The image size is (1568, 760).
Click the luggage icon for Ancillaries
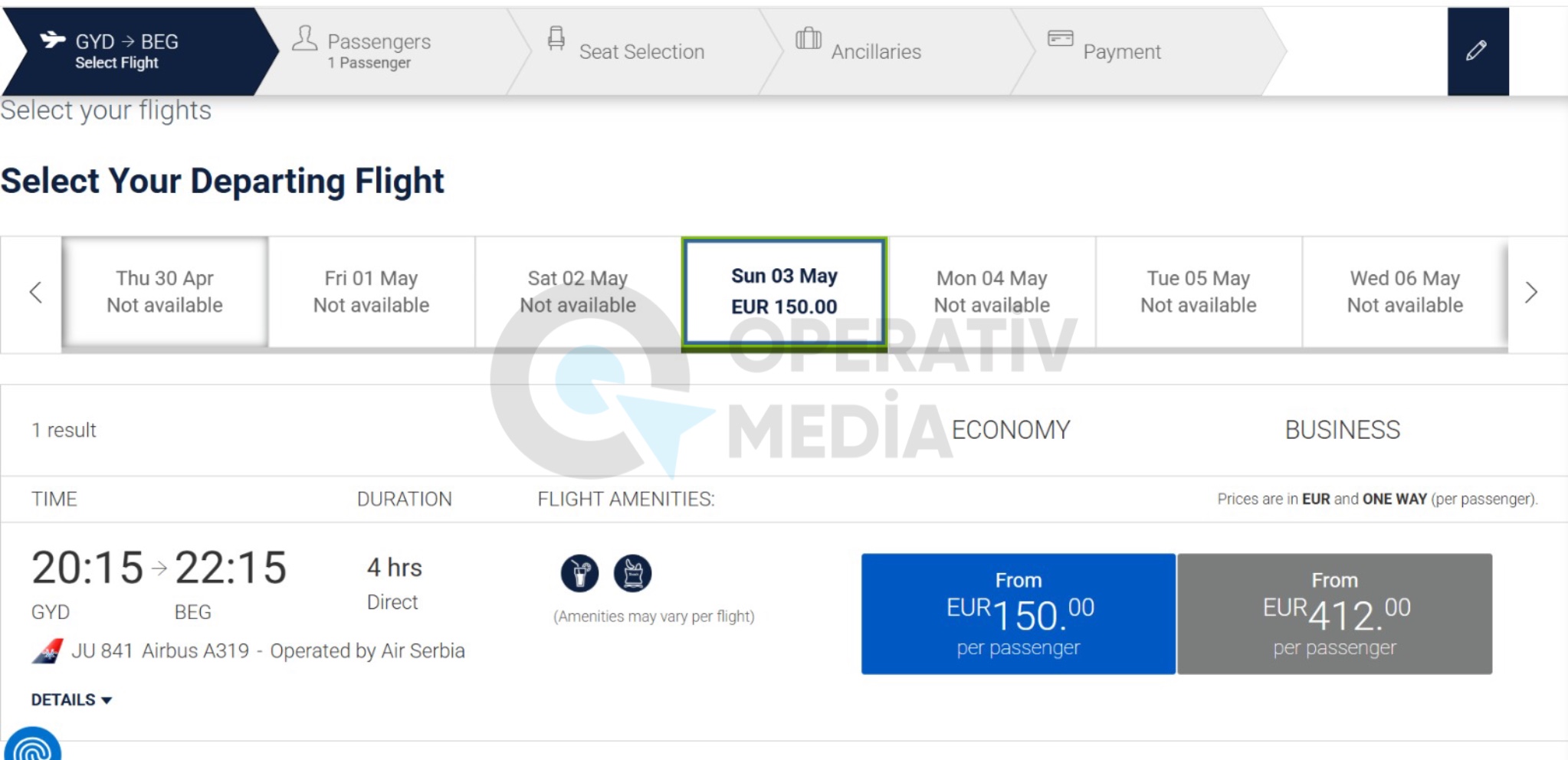(809, 38)
